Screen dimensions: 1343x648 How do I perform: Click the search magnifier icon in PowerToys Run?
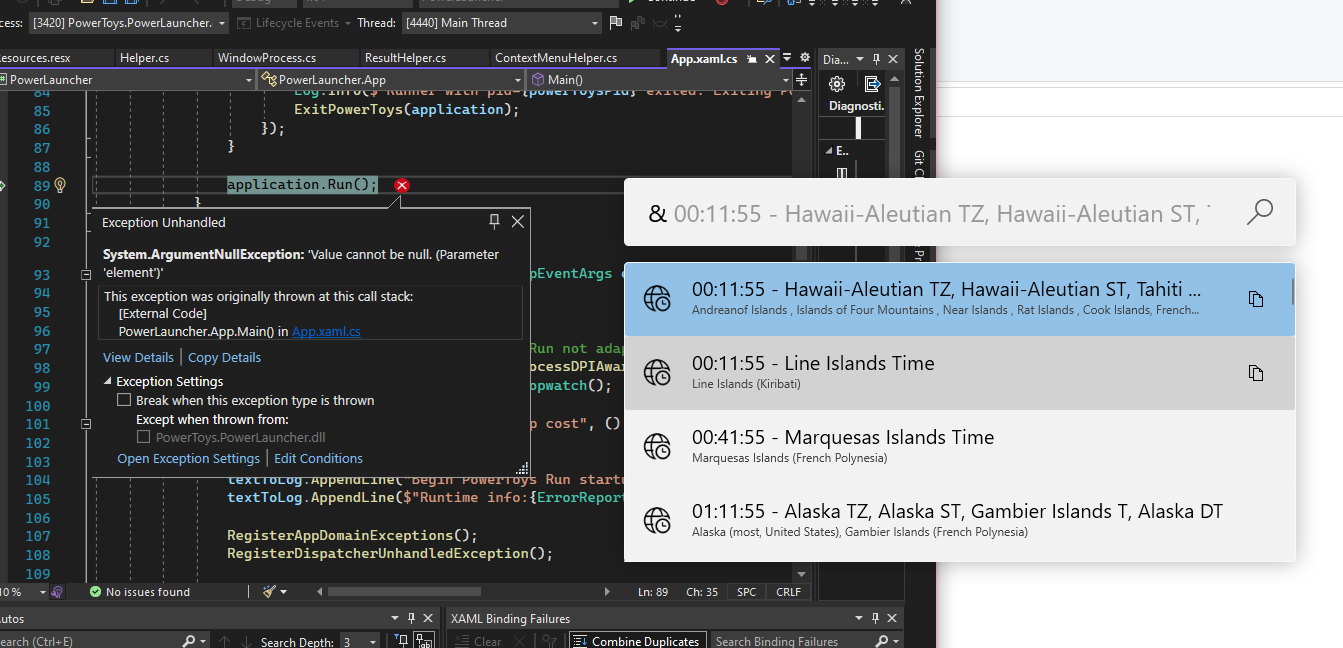pyautogui.click(x=1260, y=212)
